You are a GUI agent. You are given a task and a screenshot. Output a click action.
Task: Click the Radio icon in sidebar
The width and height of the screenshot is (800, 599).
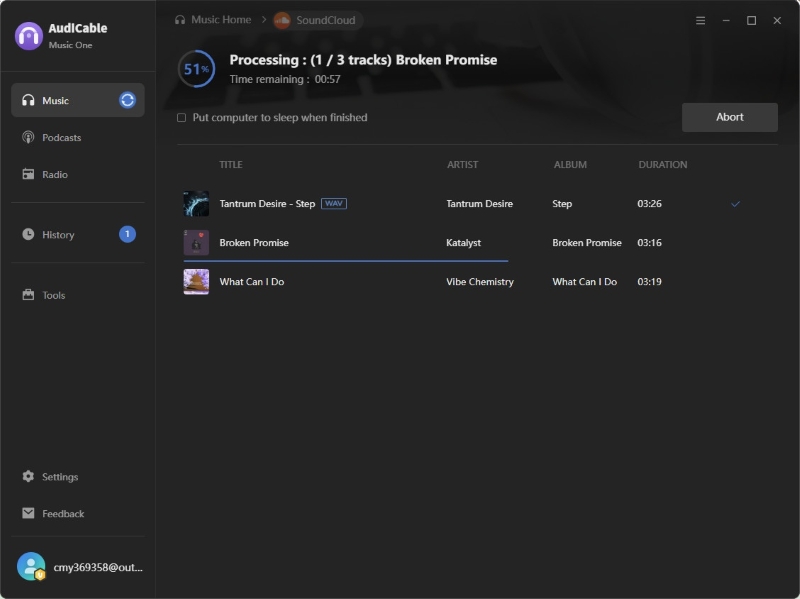(x=28, y=174)
